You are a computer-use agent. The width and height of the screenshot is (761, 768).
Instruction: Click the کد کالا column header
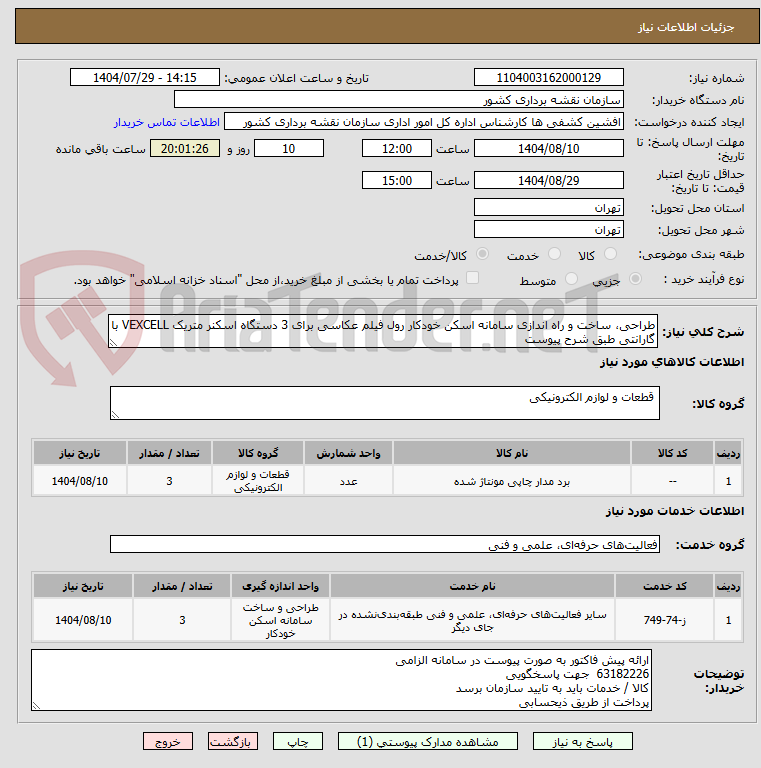[x=672, y=453]
